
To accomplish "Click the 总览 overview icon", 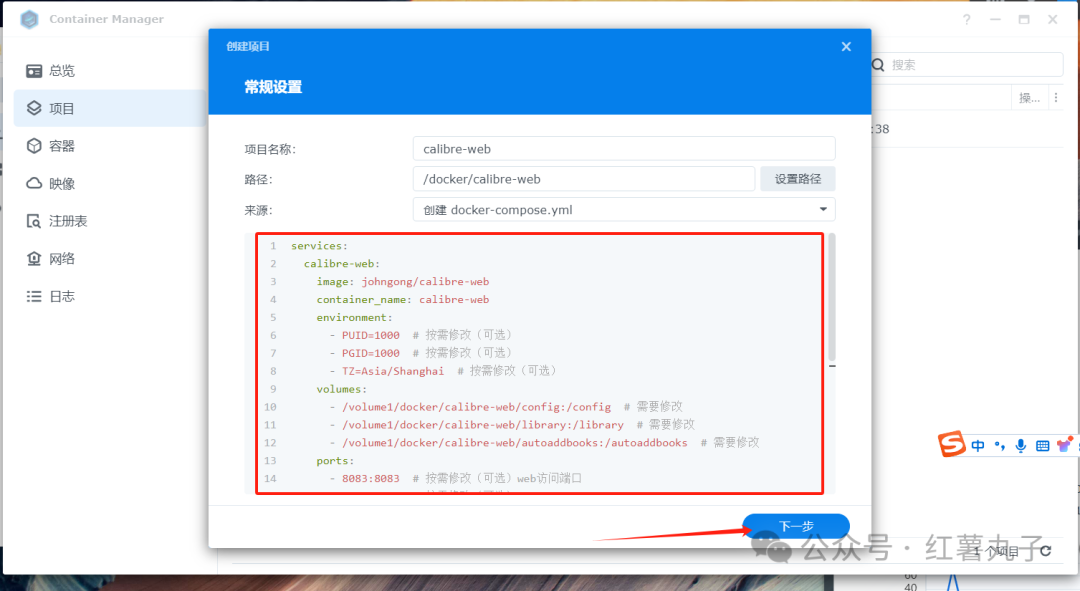I will click(34, 71).
